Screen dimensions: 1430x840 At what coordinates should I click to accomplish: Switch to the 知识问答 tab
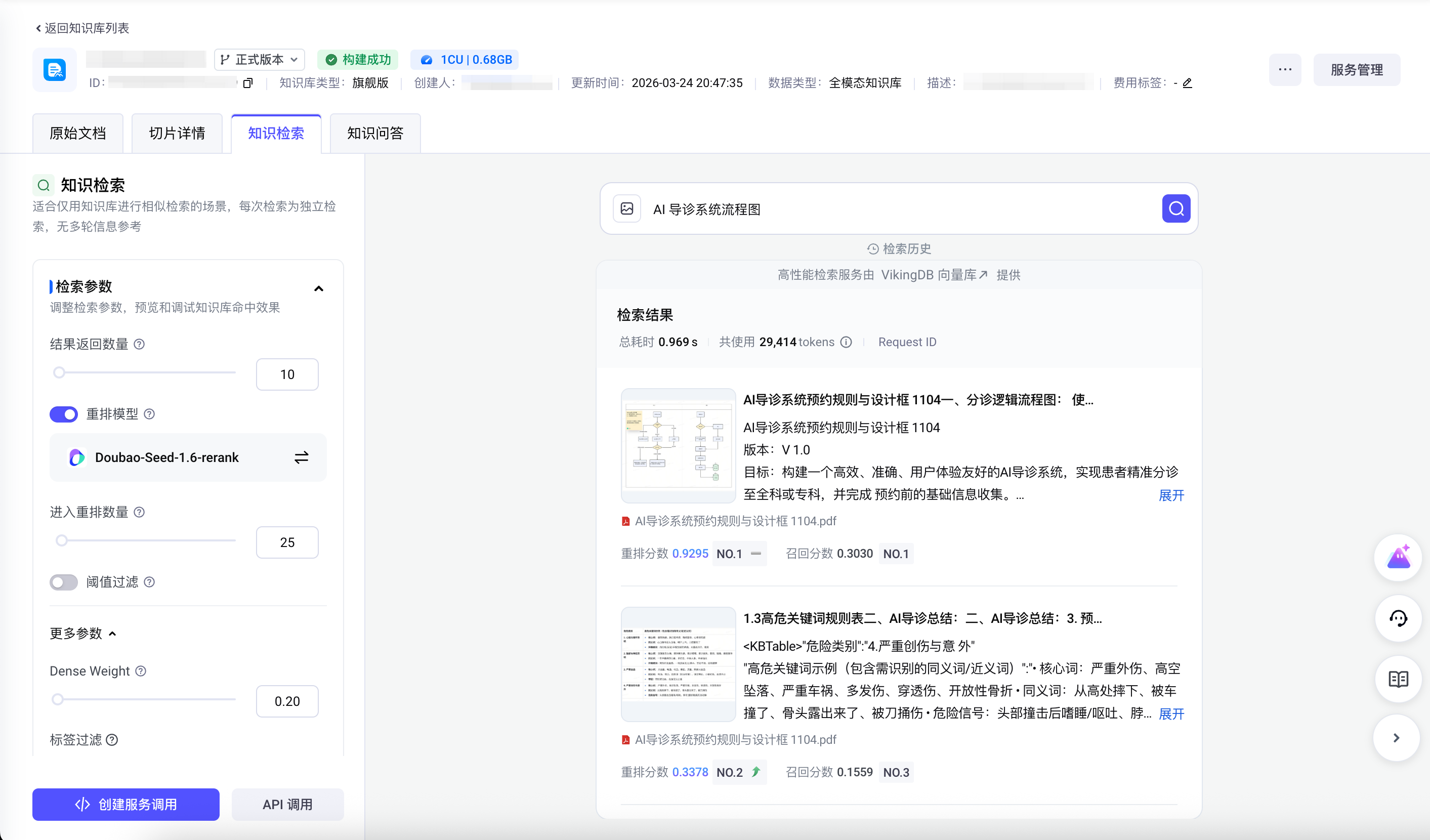[x=375, y=134]
